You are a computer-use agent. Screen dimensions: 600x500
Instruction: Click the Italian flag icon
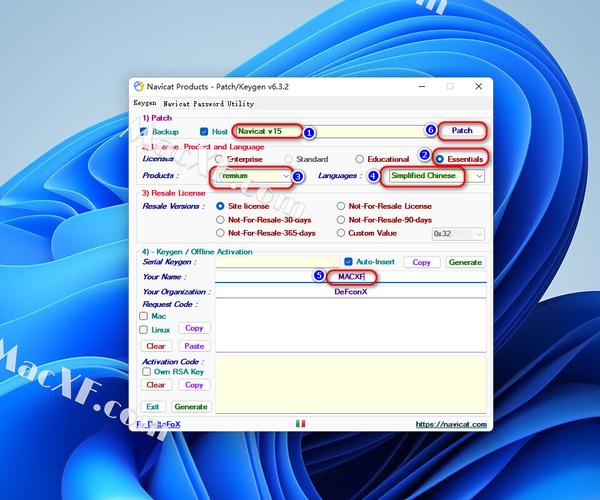tap(300, 423)
